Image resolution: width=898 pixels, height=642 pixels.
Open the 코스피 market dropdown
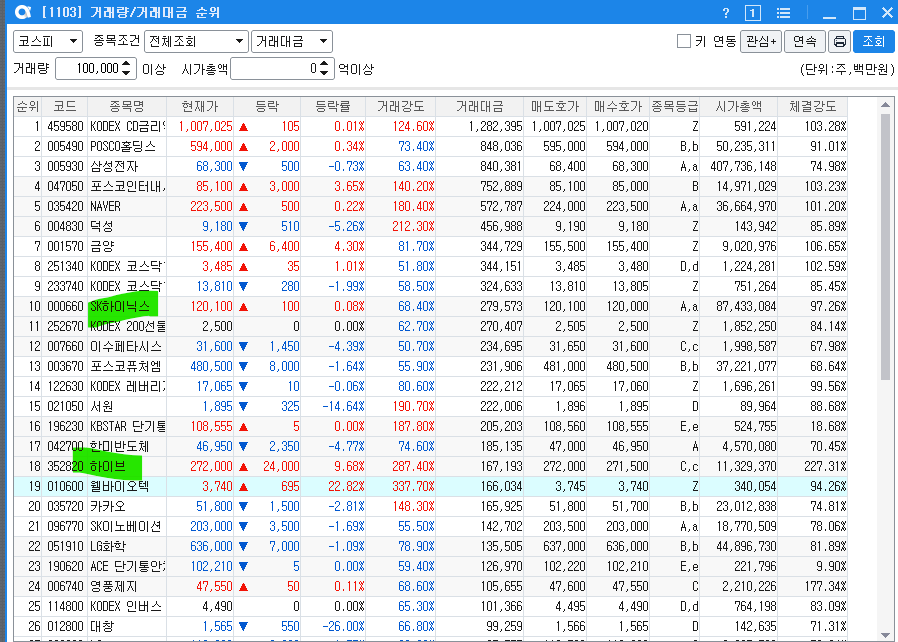[x=48, y=41]
